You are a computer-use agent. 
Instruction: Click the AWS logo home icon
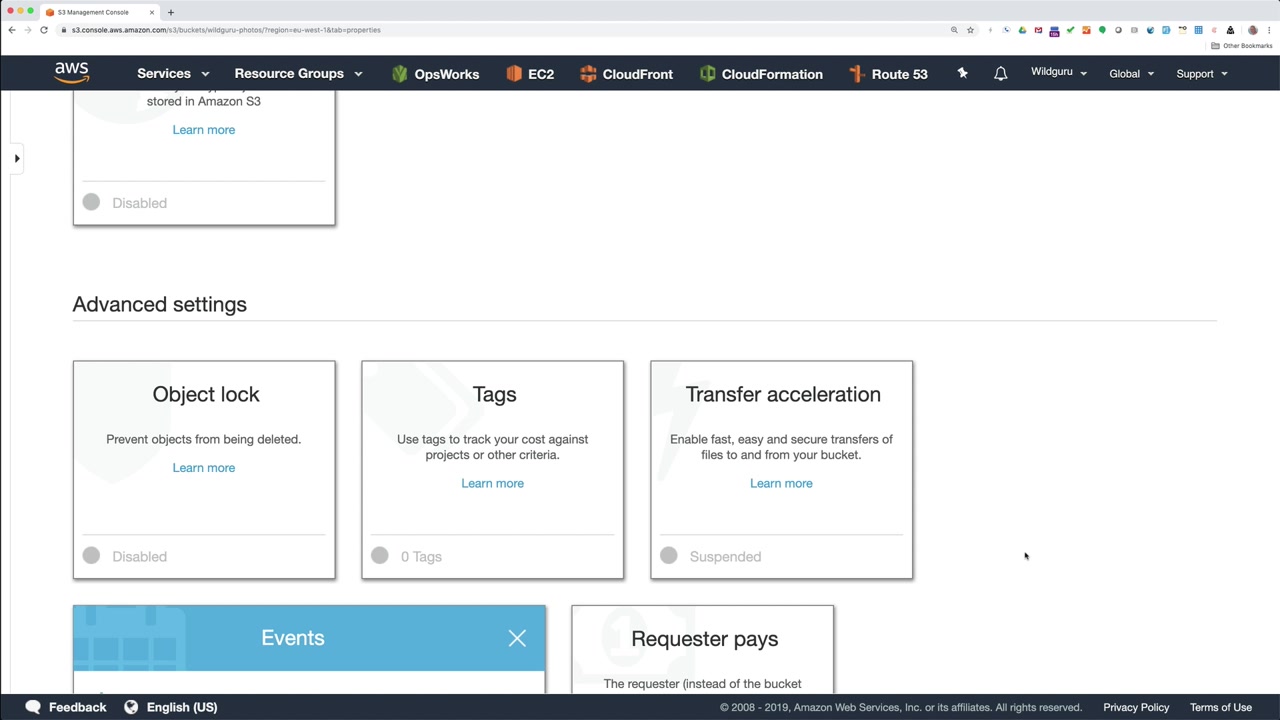pos(72,73)
